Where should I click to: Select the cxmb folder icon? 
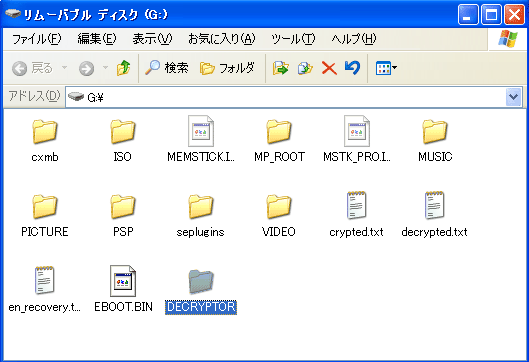[45, 131]
